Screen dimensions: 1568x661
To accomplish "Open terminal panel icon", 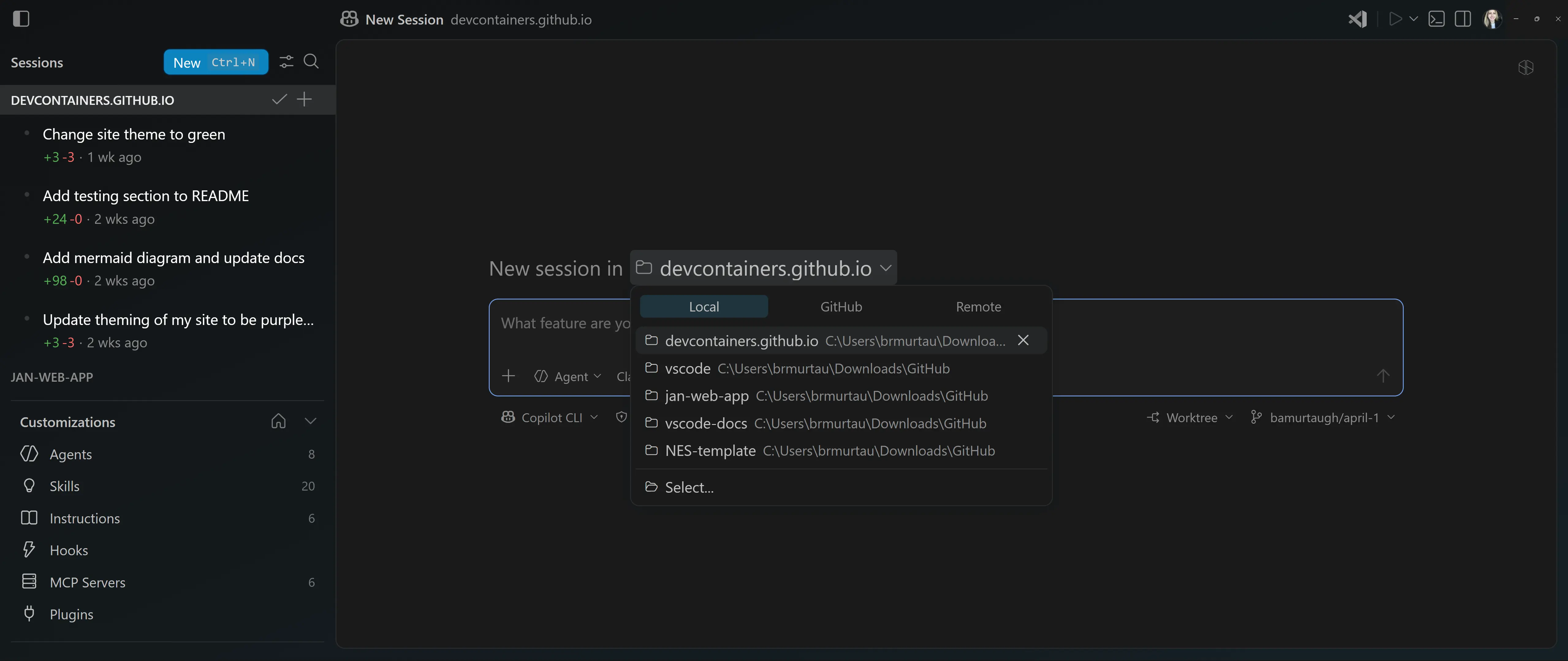I will (1437, 19).
